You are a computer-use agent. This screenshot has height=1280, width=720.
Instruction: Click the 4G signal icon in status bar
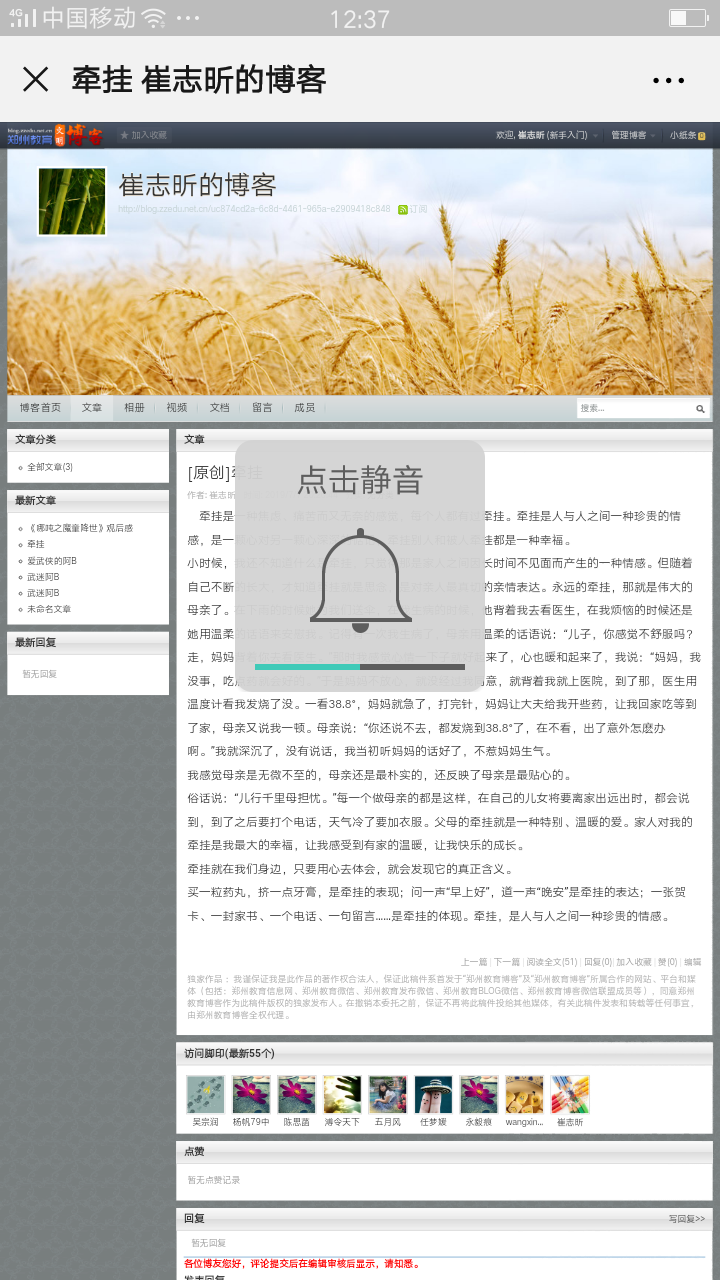(x=22, y=18)
